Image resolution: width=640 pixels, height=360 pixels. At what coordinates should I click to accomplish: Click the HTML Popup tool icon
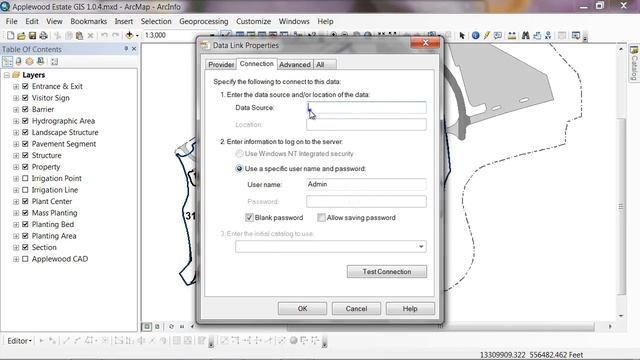pos(498,36)
